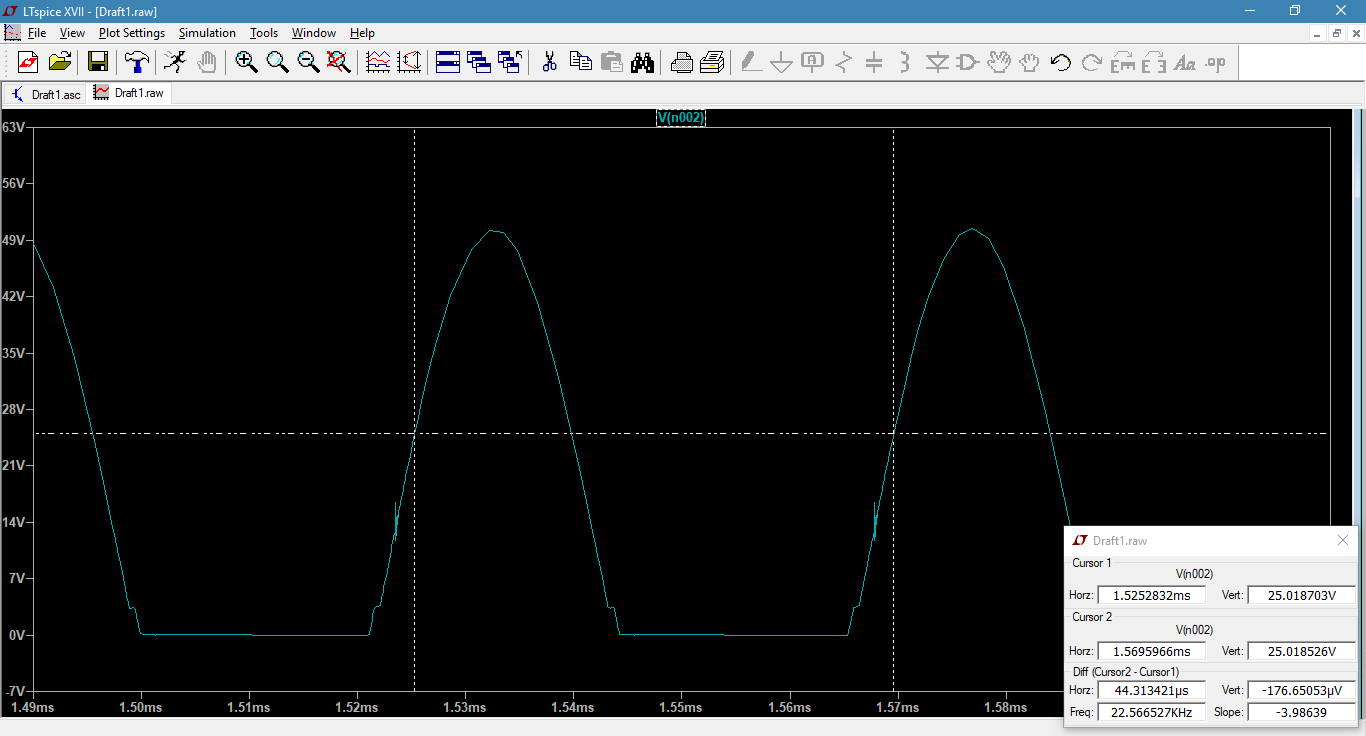Viewport: 1366px width, 736px height.
Task: Click the SPICE directive '.op' icon
Action: (x=1215, y=62)
